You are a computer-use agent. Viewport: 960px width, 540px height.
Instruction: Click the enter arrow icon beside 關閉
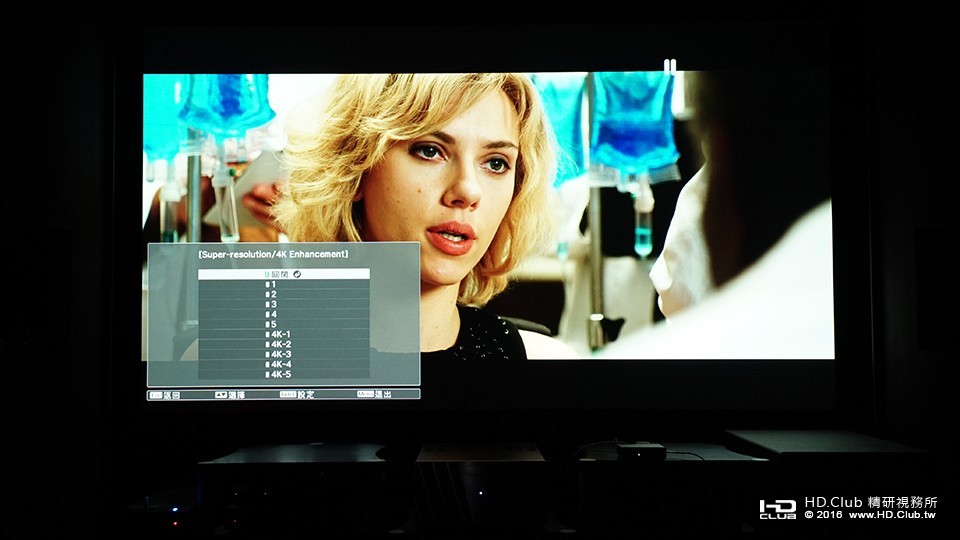point(297,274)
